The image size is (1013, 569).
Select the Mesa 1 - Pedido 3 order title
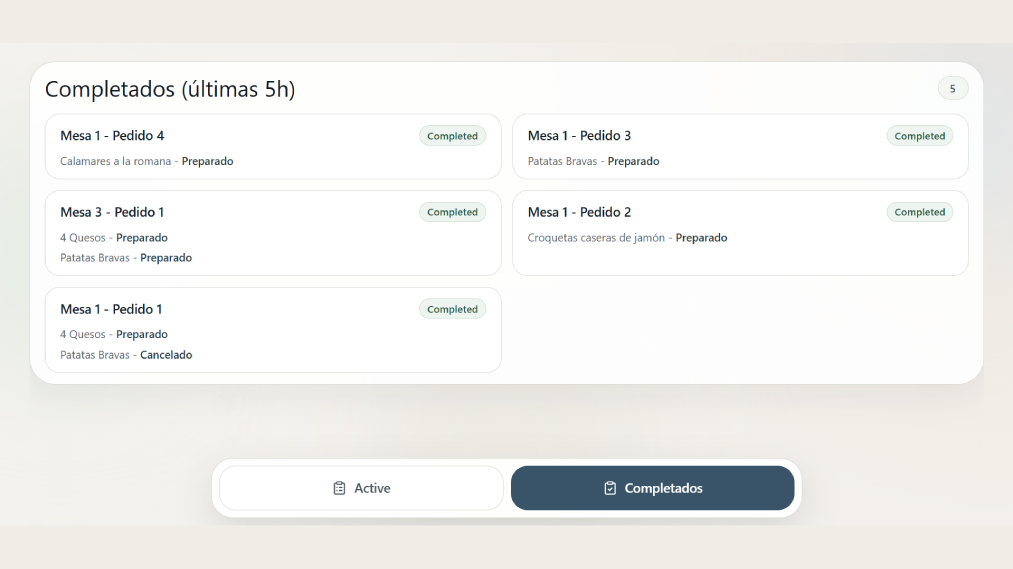579,136
